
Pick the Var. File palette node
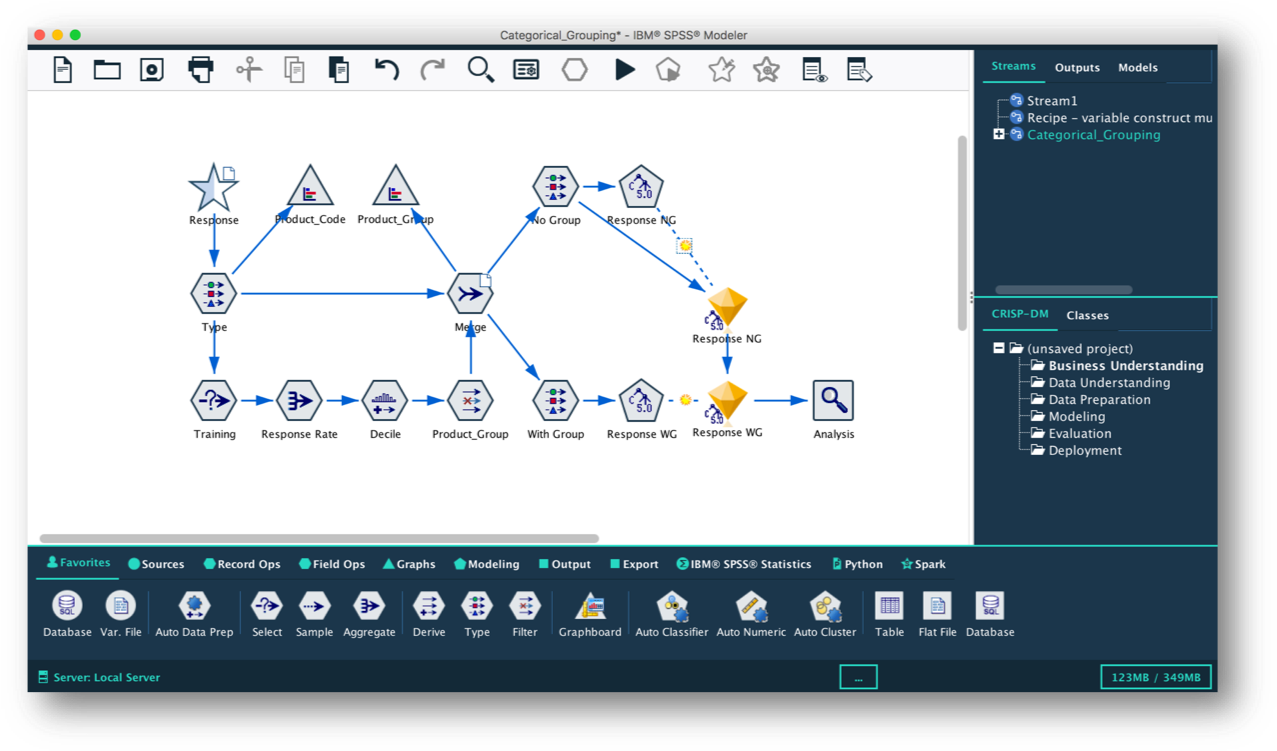[x=120, y=614]
